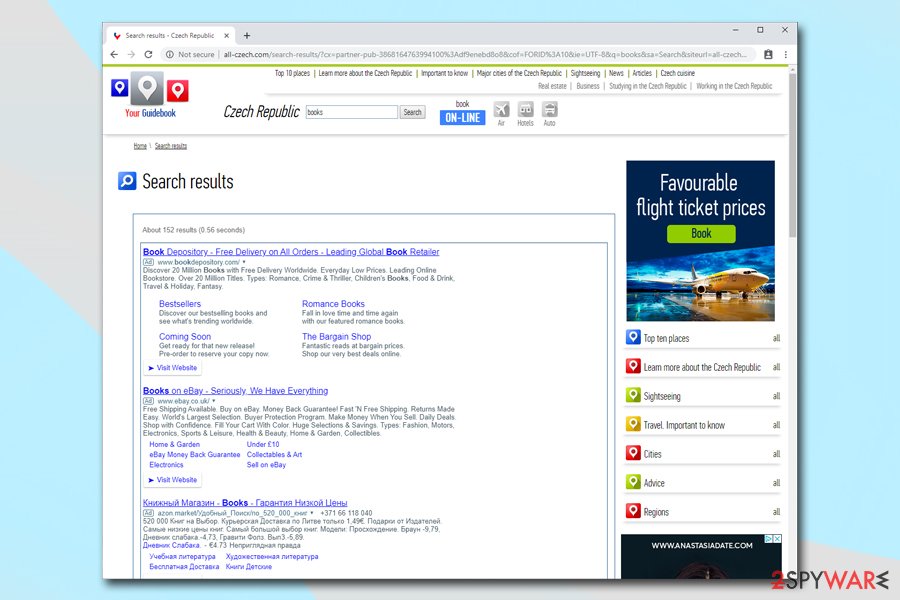This screenshot has height=600, width=900.
Task: Click the books search input field
Action: coord(351,112)
